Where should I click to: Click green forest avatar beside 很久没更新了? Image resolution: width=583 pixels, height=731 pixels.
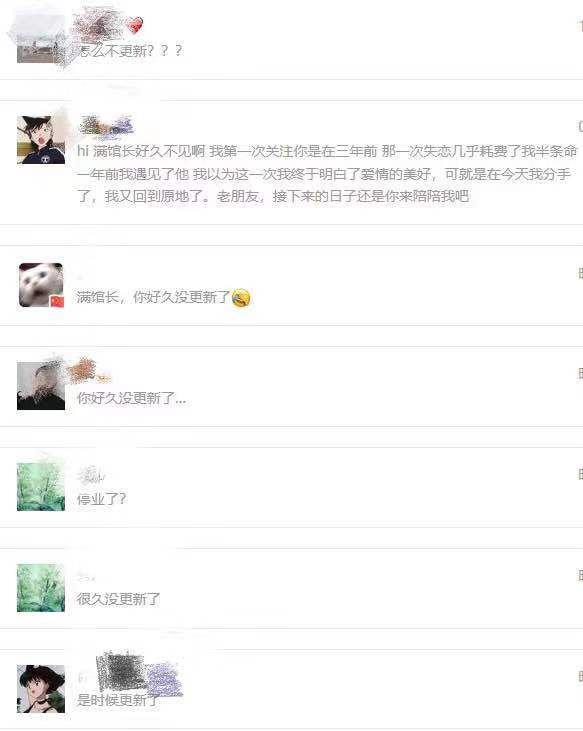point(41,587)
